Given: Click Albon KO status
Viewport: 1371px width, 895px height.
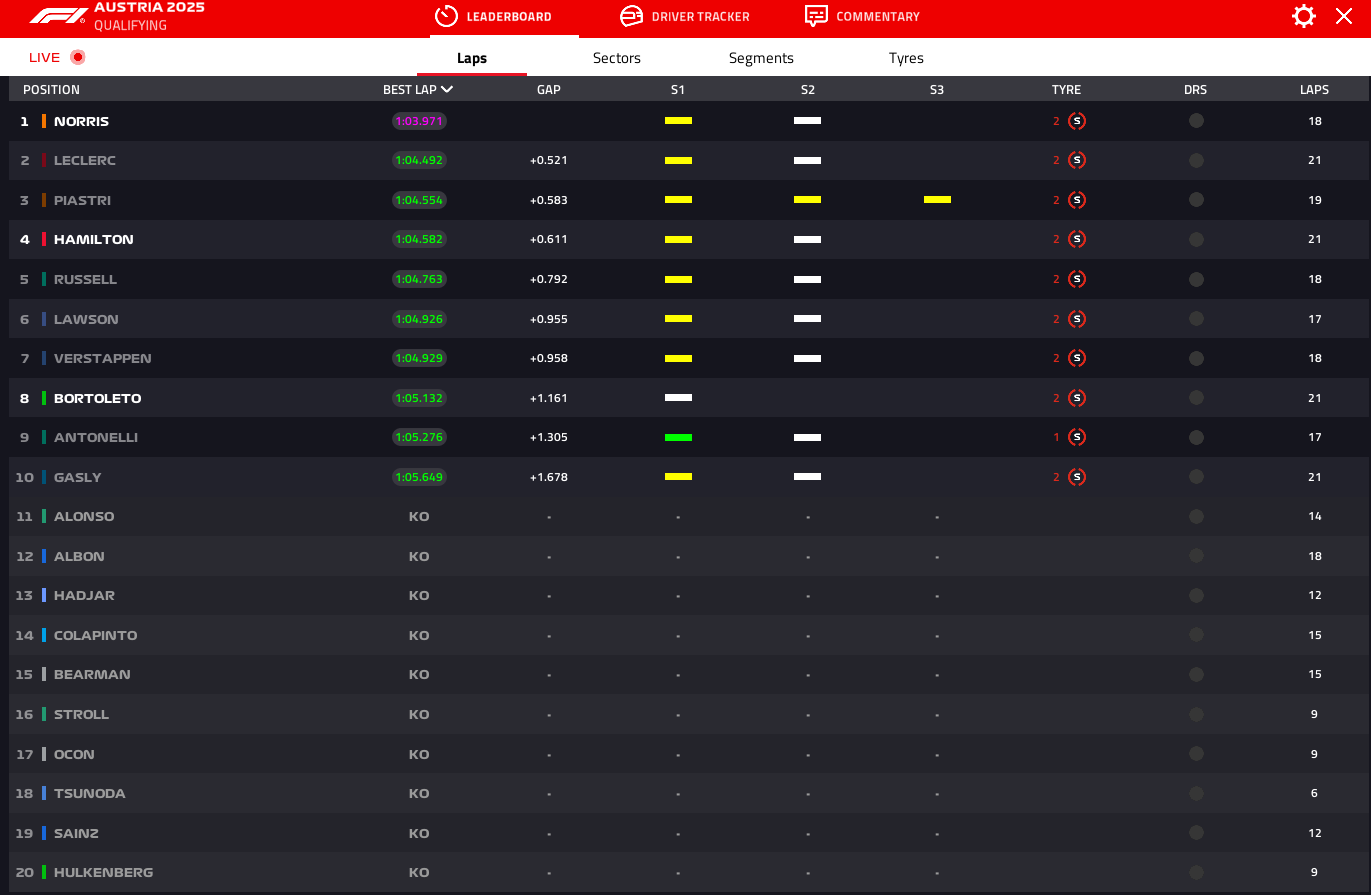Looking at the screenshot, I should (x=419, y=556).
